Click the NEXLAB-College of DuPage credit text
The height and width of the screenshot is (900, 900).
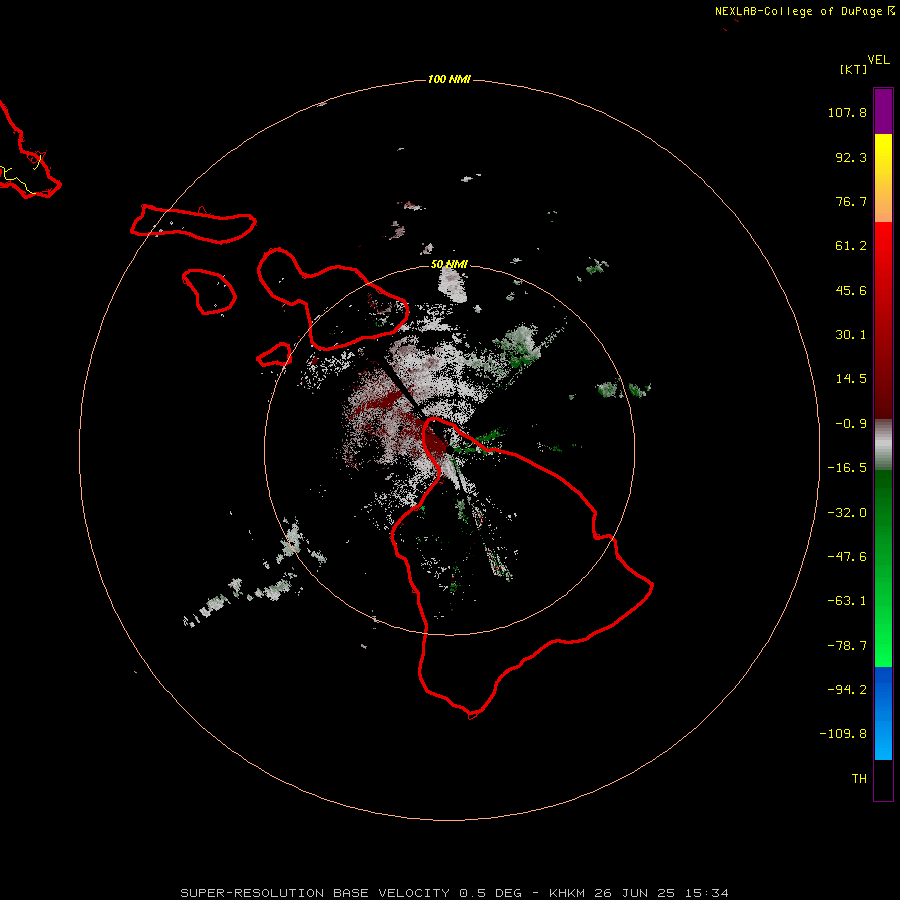click(805, 11)
